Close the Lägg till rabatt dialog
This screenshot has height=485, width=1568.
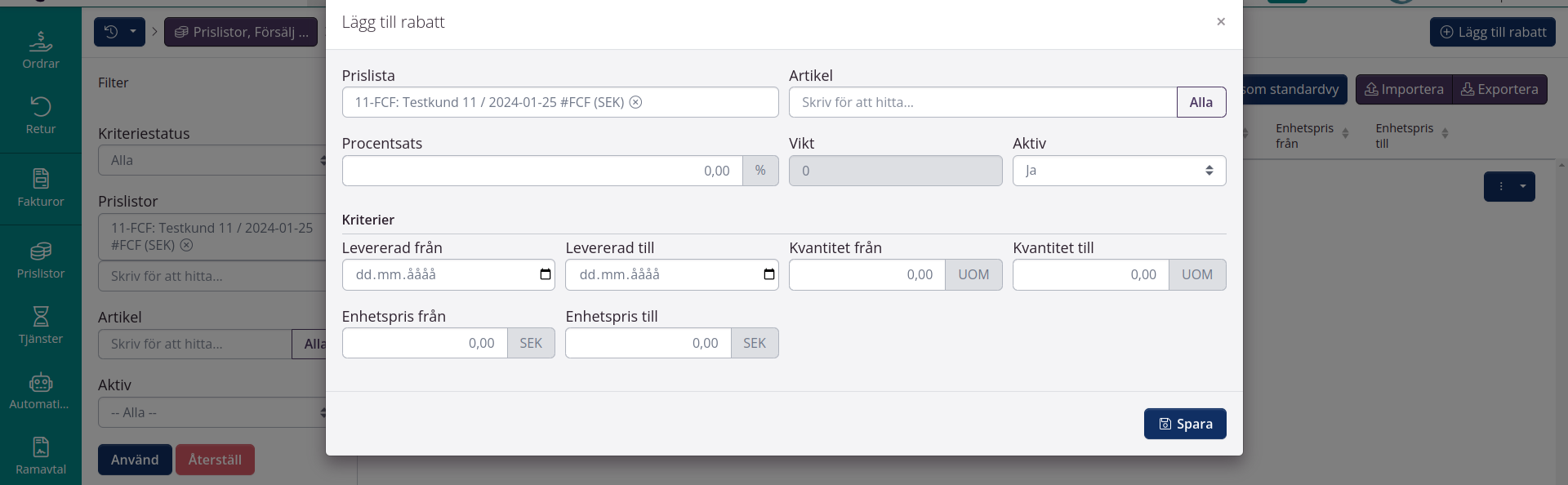coord(1220,22)
